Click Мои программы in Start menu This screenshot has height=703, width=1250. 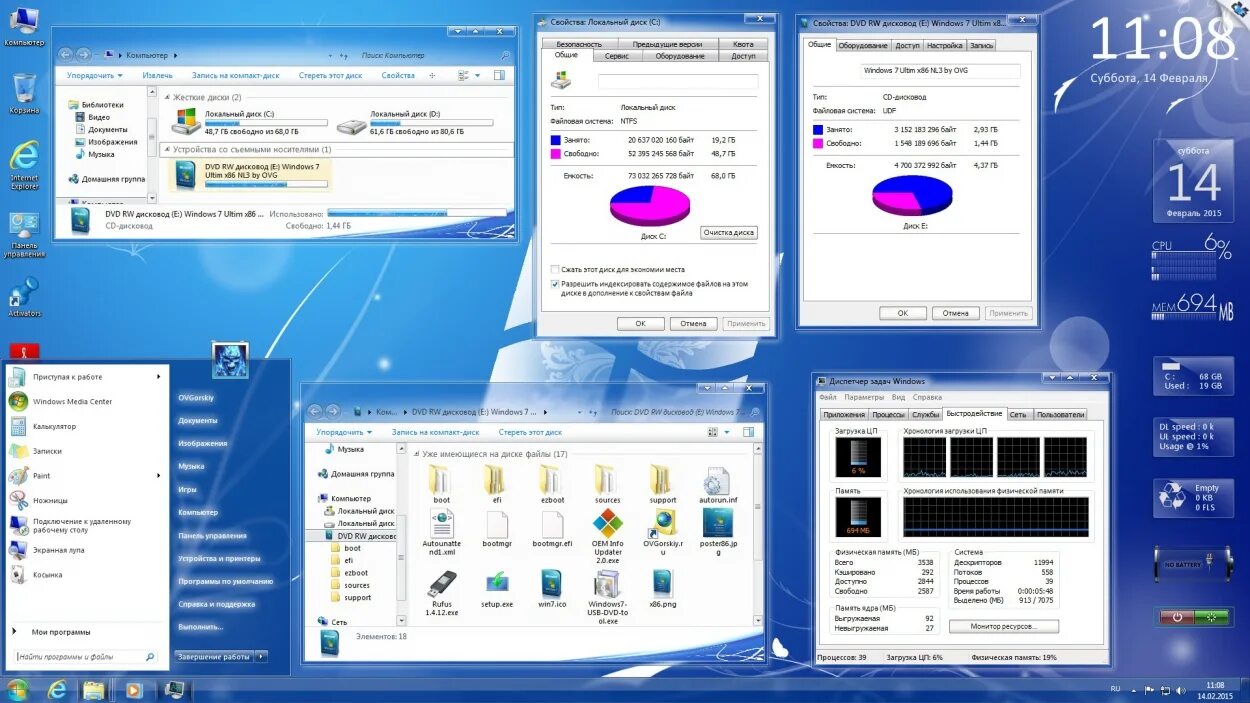point(61,632)
